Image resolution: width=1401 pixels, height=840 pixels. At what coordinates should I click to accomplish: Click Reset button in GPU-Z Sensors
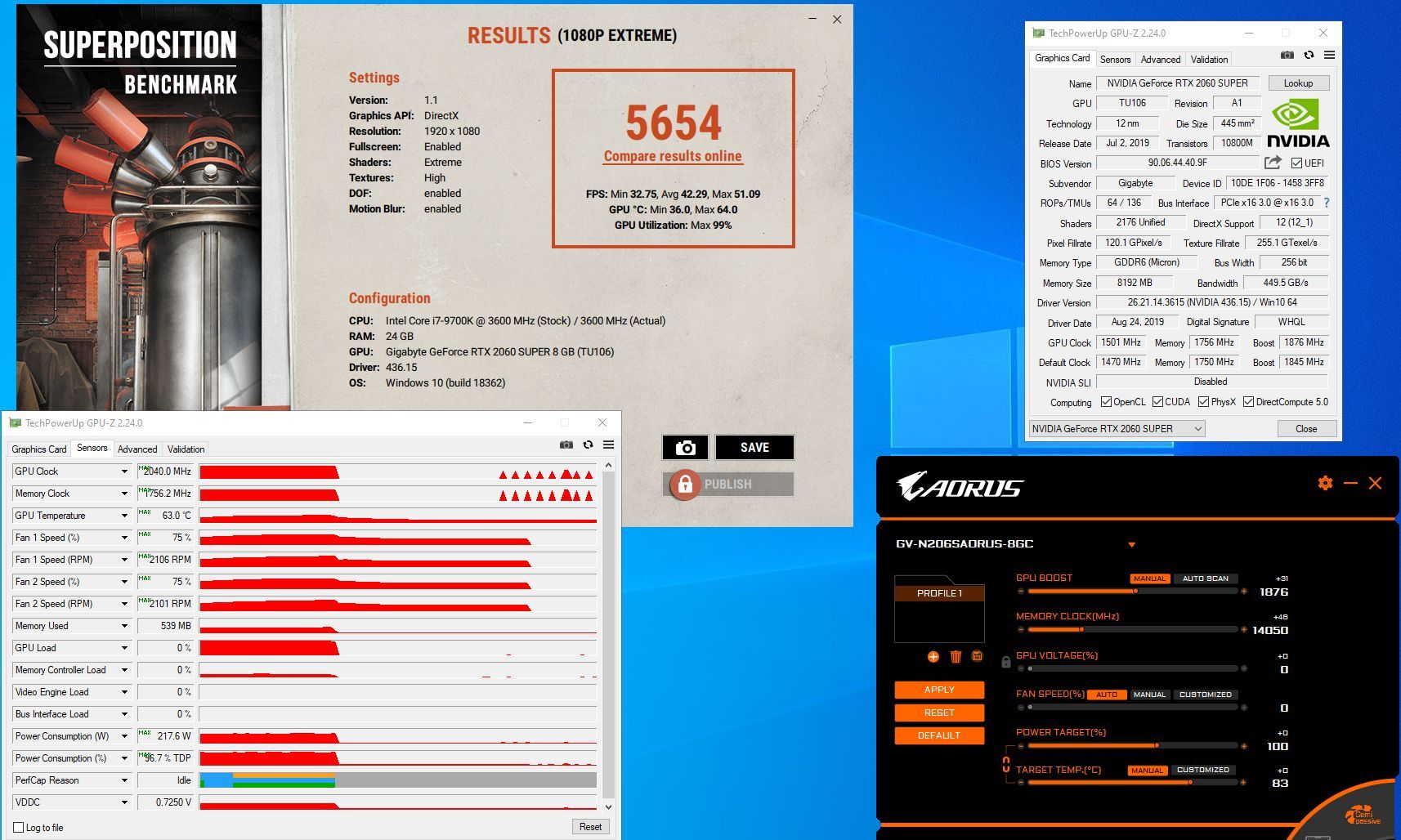coord(590,827)
